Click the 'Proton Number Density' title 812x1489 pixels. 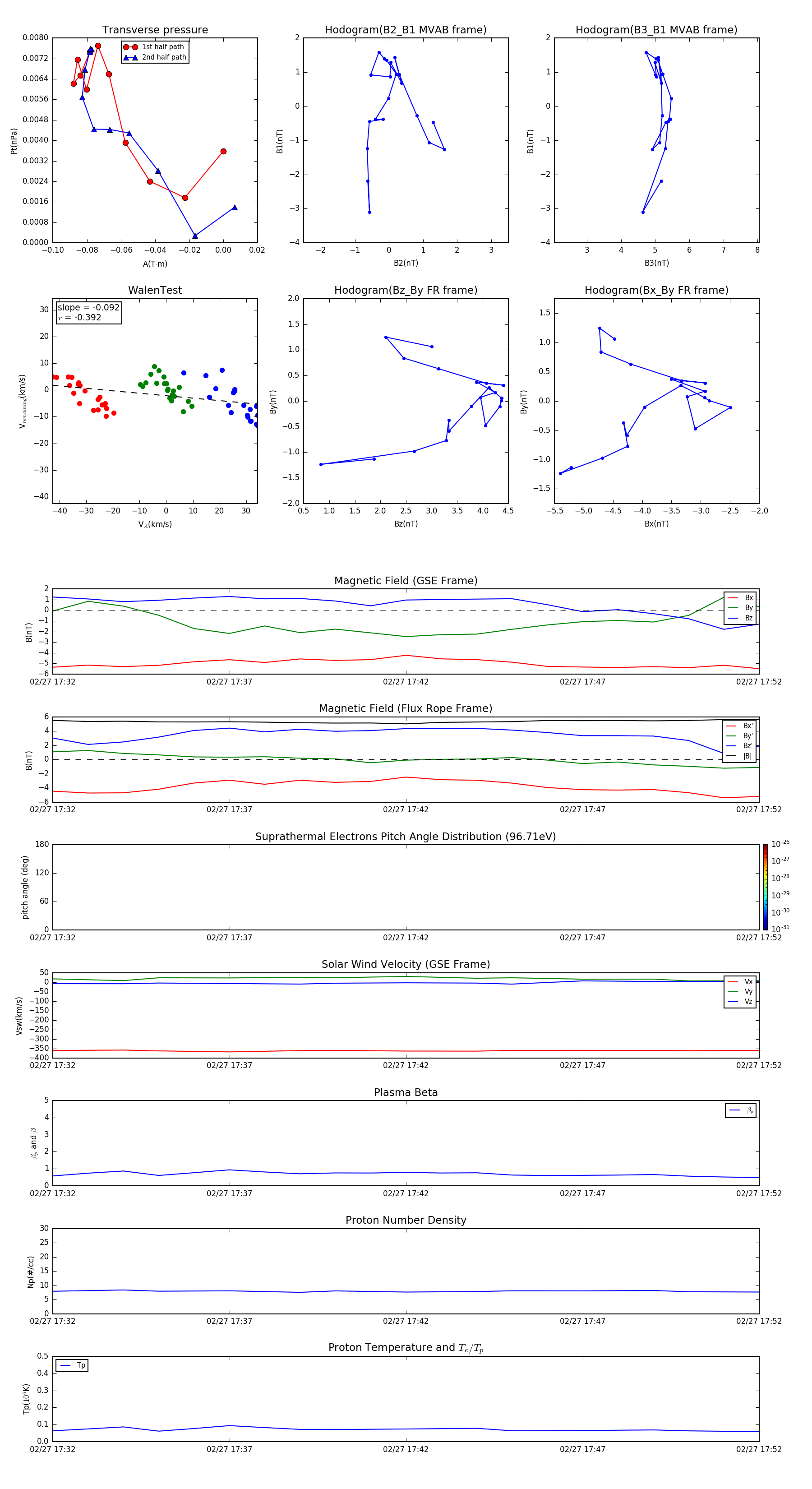406,1220
